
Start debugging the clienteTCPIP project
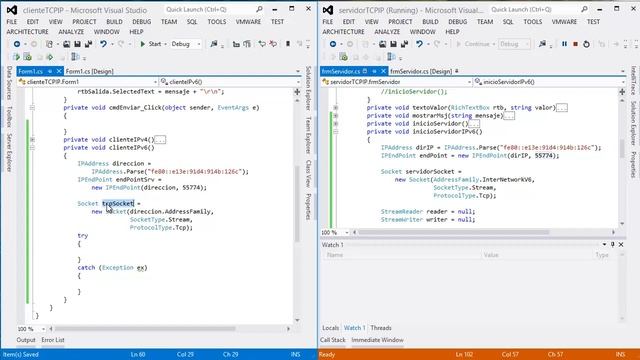coord(151,44)
